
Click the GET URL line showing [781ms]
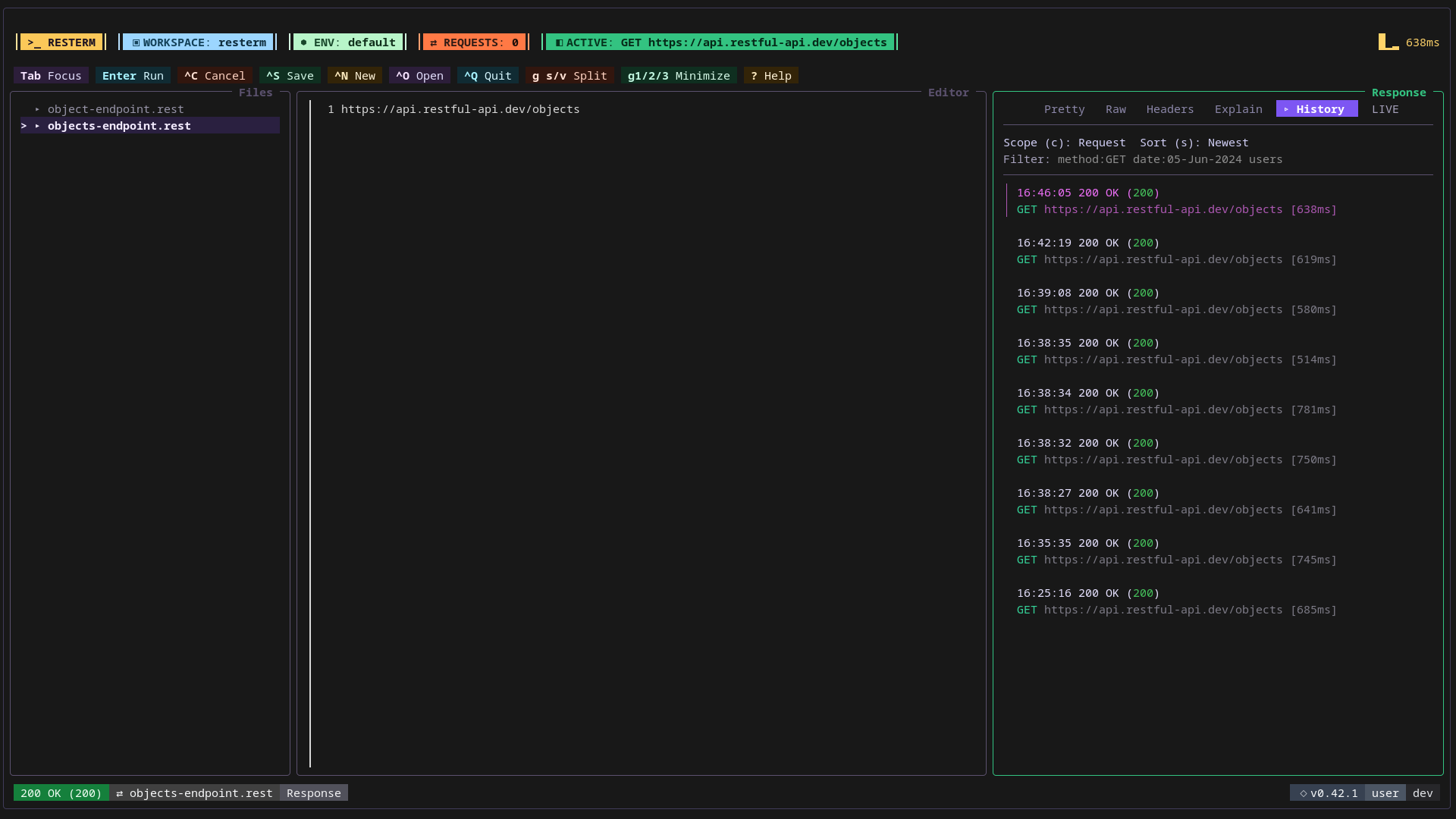tap(1177, 409)
